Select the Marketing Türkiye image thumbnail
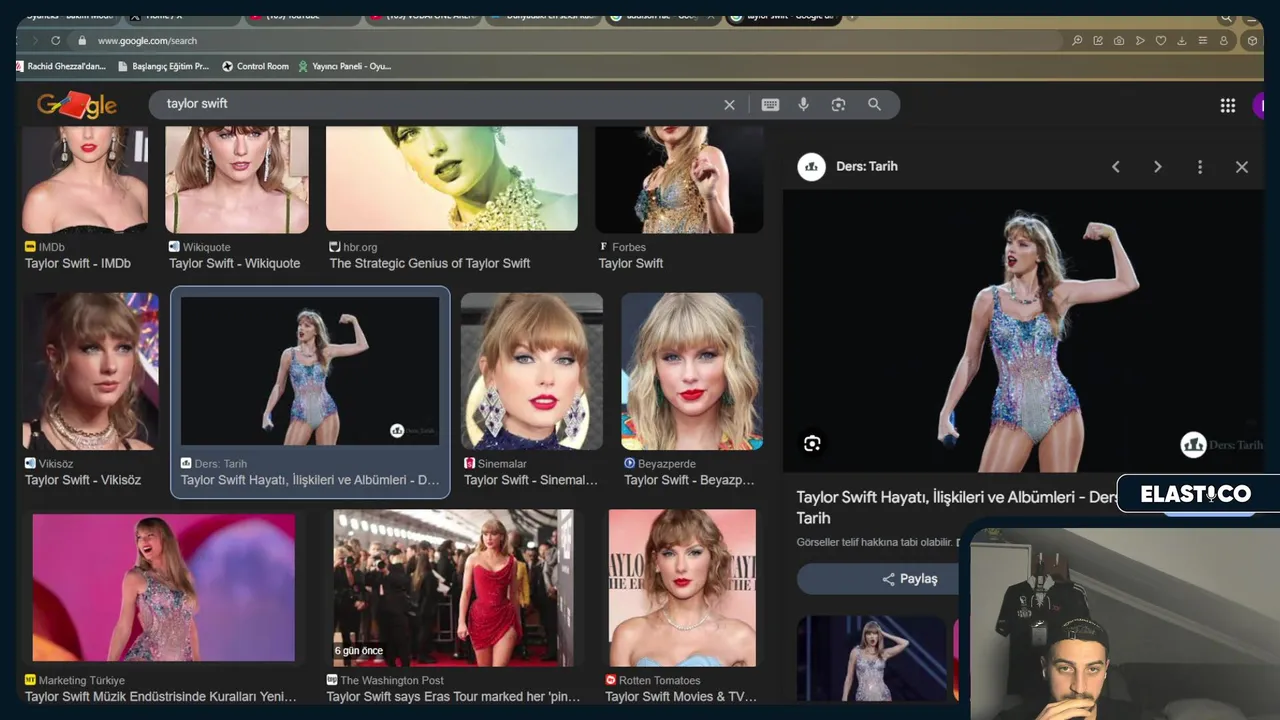 pyautogui.click(x=164, y=588)
